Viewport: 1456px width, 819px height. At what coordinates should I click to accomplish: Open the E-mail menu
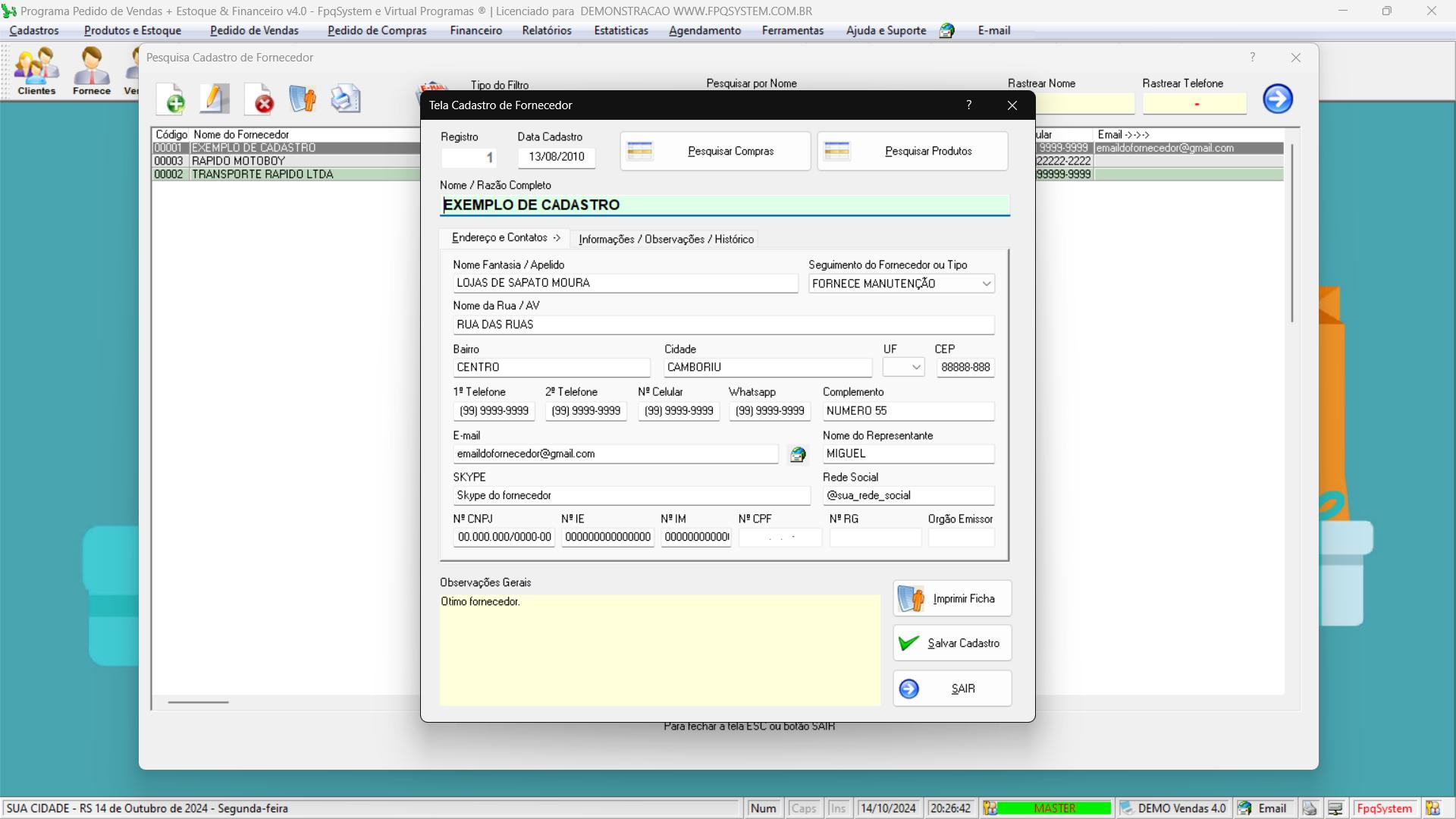pos(993,31)
